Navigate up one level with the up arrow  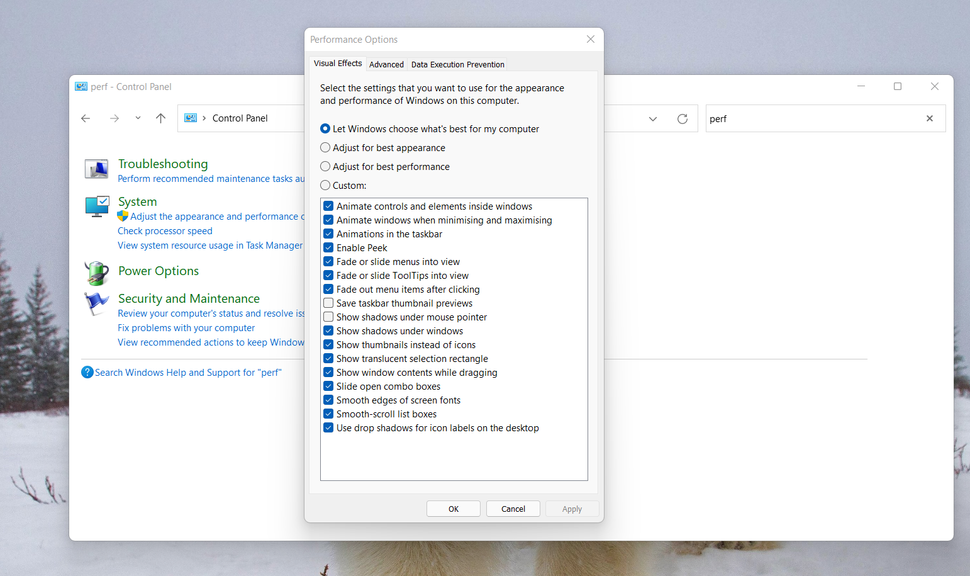tap(161, 118)
